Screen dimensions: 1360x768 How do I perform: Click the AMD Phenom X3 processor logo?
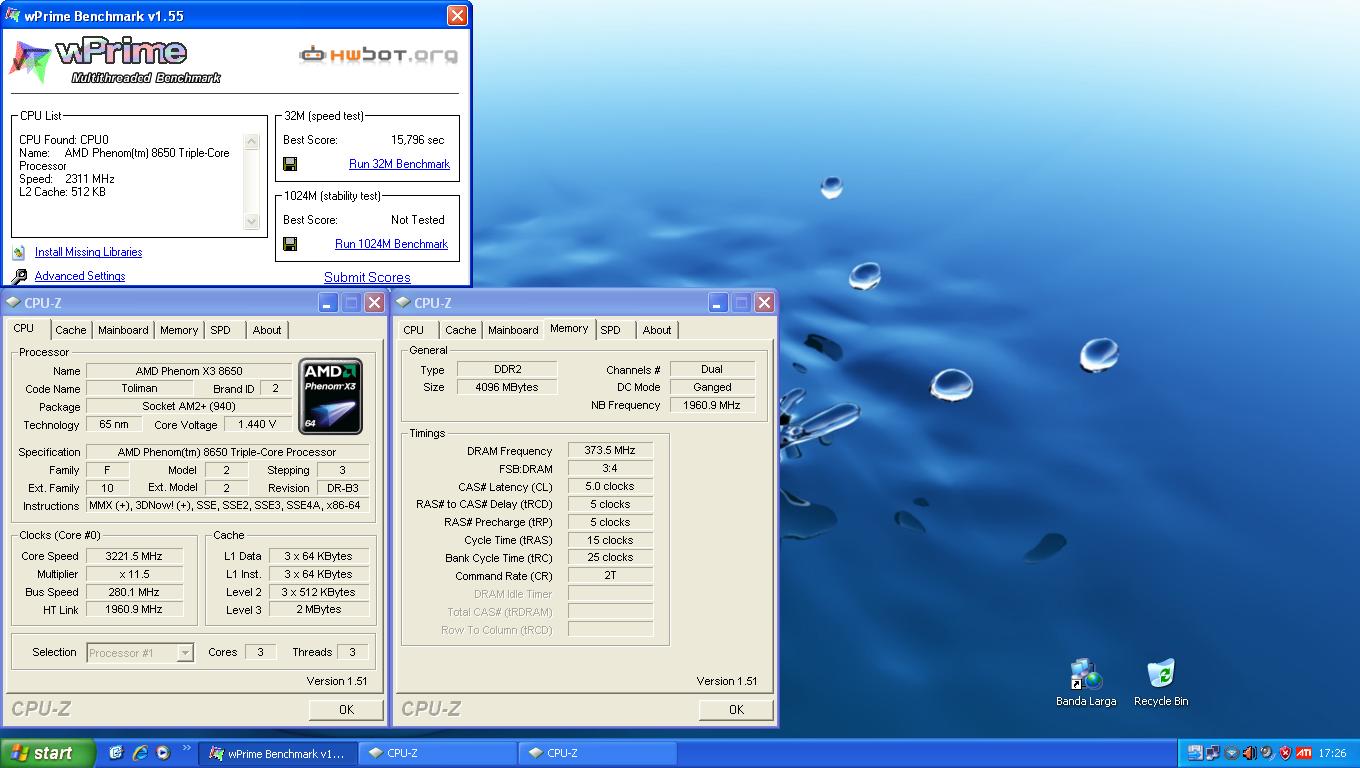pyautogui.click(x=330, y=397)
